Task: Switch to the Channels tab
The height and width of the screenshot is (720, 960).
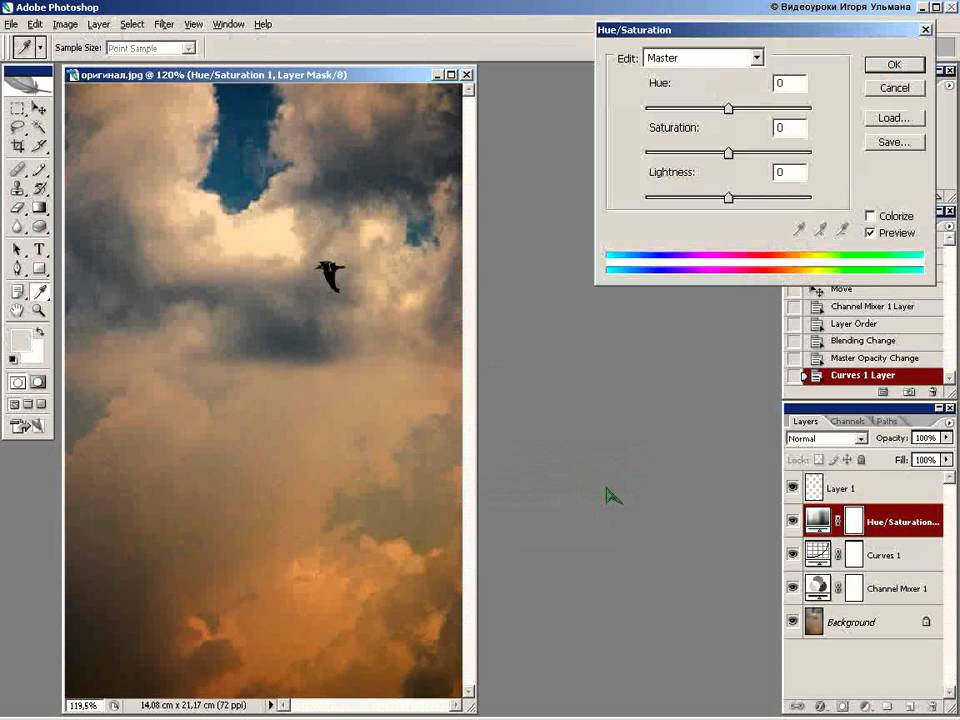Action: [847, 421]
